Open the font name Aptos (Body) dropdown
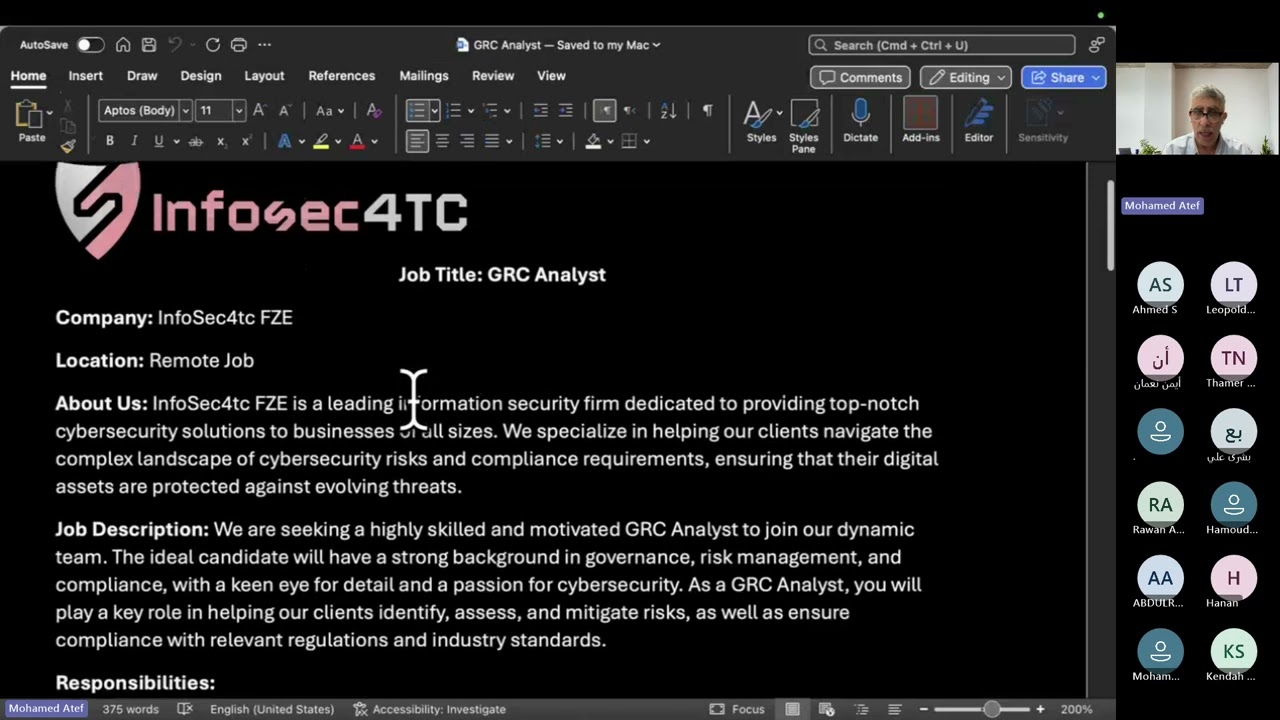 pos(185,110)
